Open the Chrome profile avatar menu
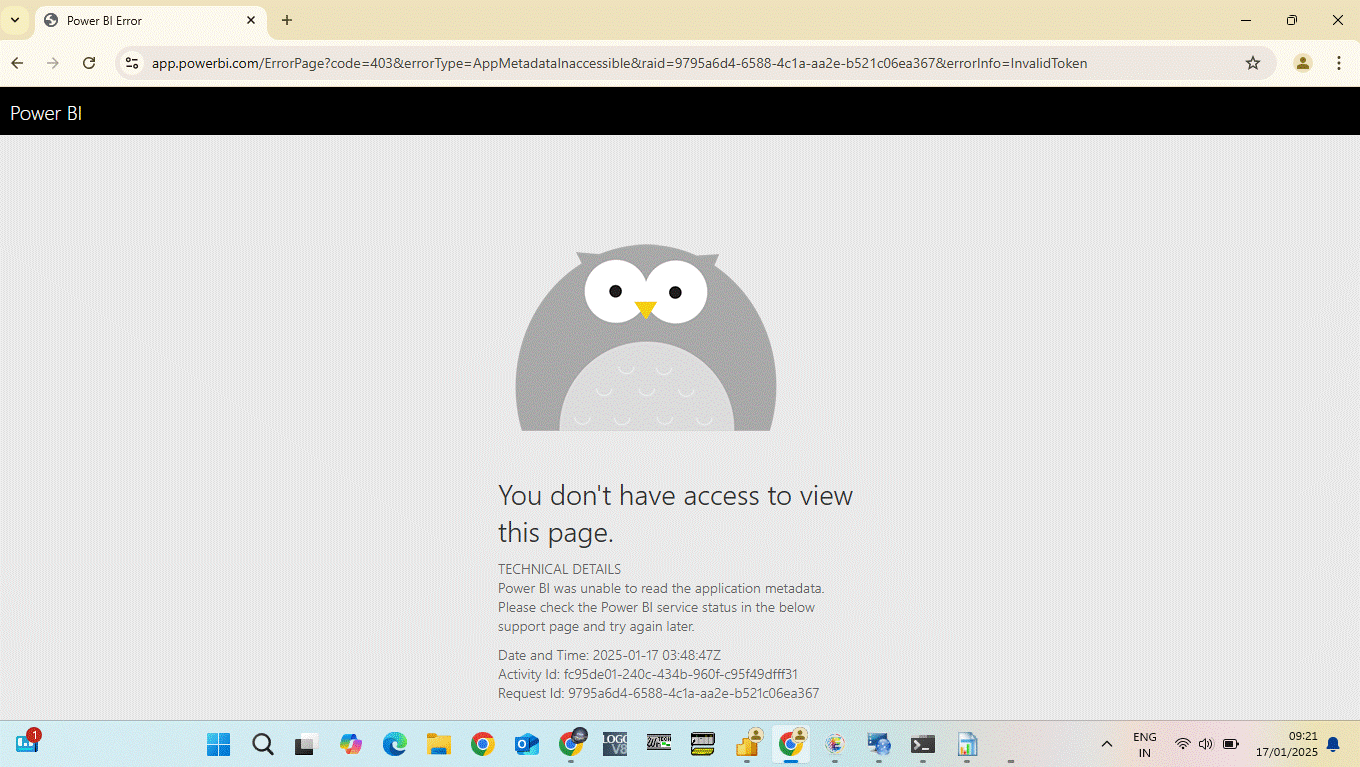 1302,63
